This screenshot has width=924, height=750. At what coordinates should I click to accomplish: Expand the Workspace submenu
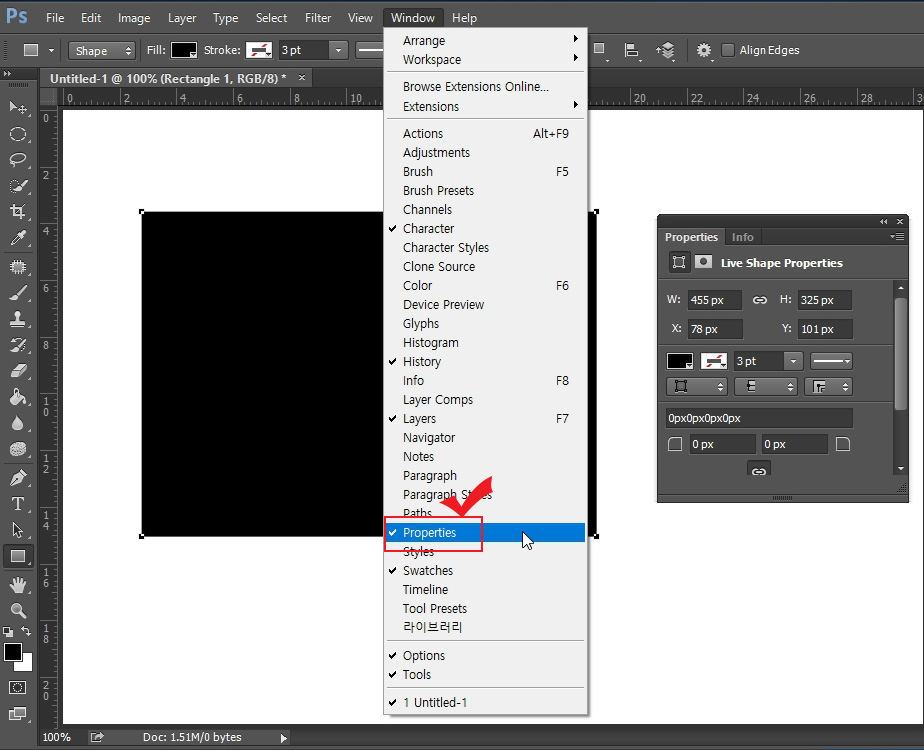486,60
